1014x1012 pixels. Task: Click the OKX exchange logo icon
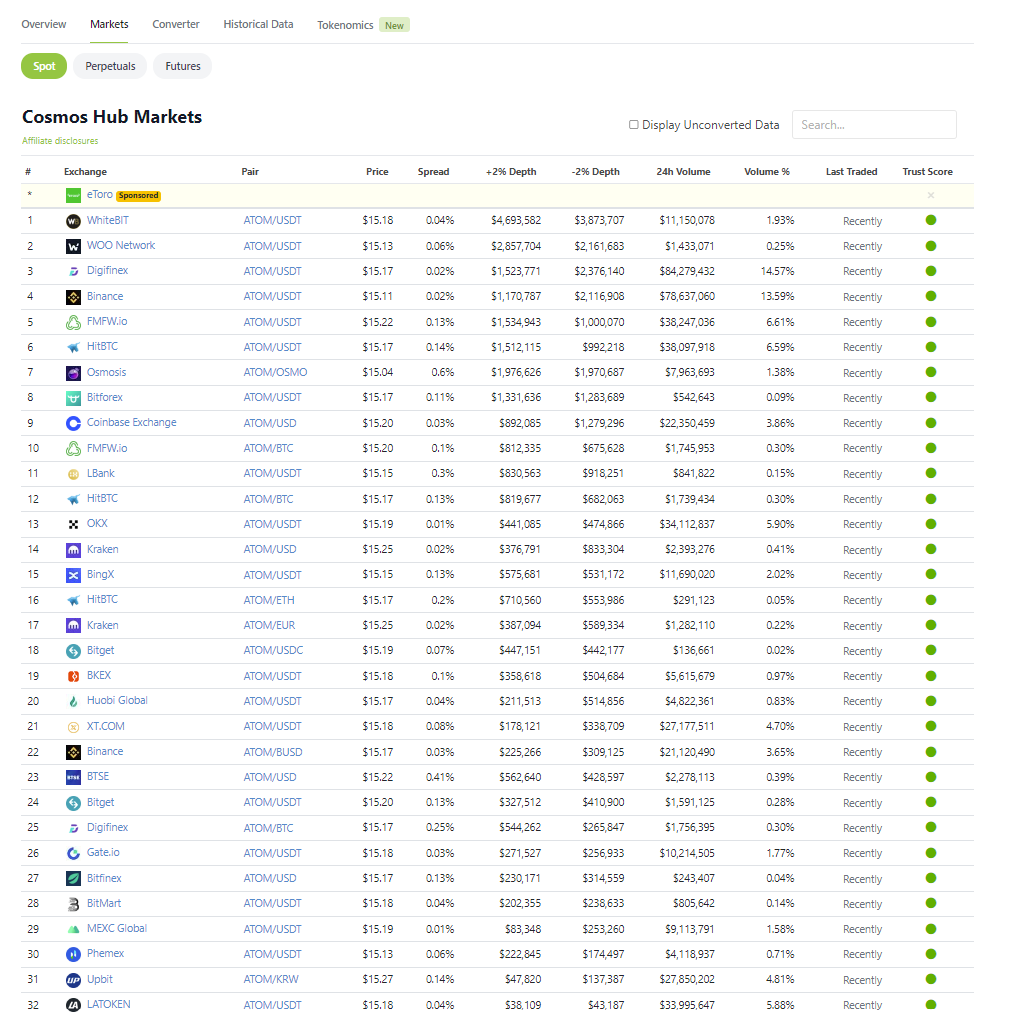[x=73, y=524]
